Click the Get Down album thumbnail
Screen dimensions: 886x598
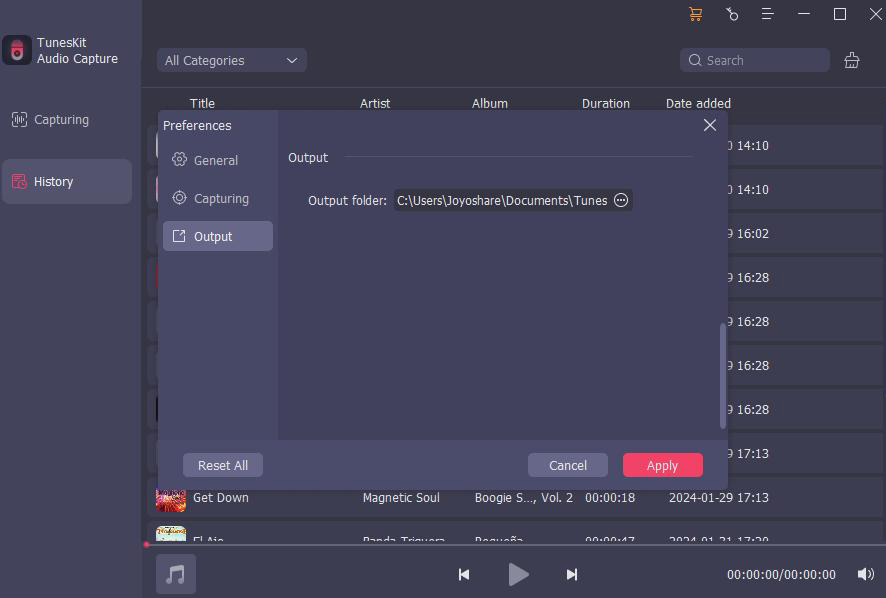[171, 499]
